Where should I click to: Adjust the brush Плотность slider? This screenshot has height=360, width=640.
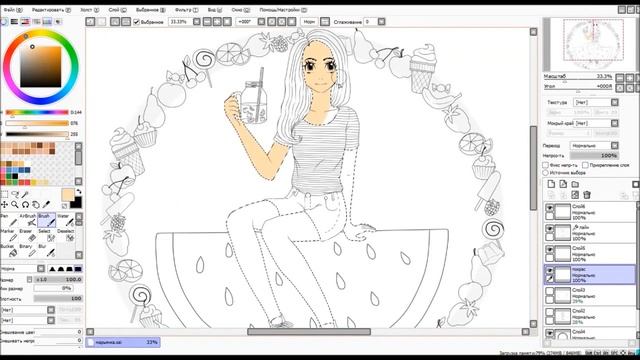coord(58,299)
